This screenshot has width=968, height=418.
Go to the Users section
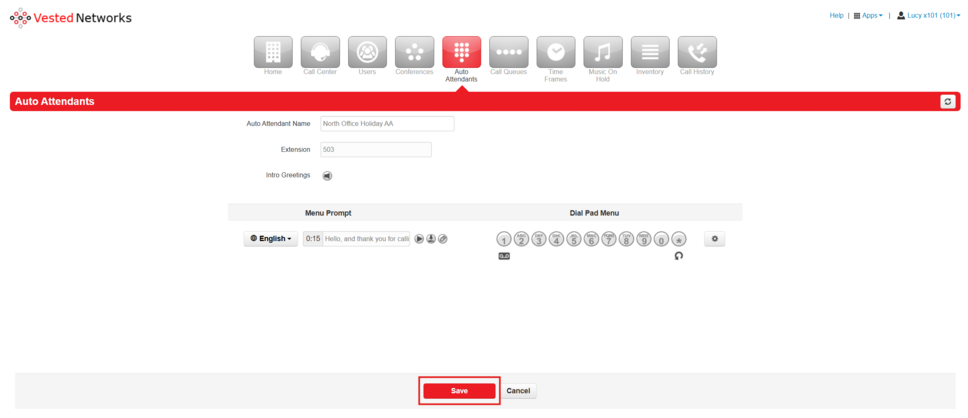(x=367, y=53)
